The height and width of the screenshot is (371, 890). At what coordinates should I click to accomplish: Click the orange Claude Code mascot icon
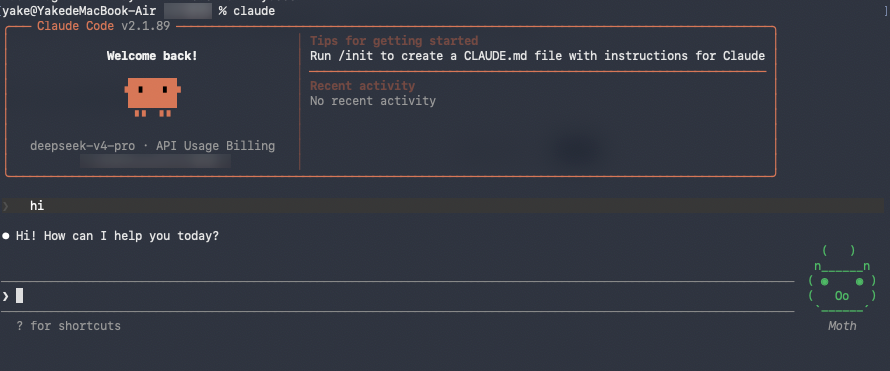[153, 97]
